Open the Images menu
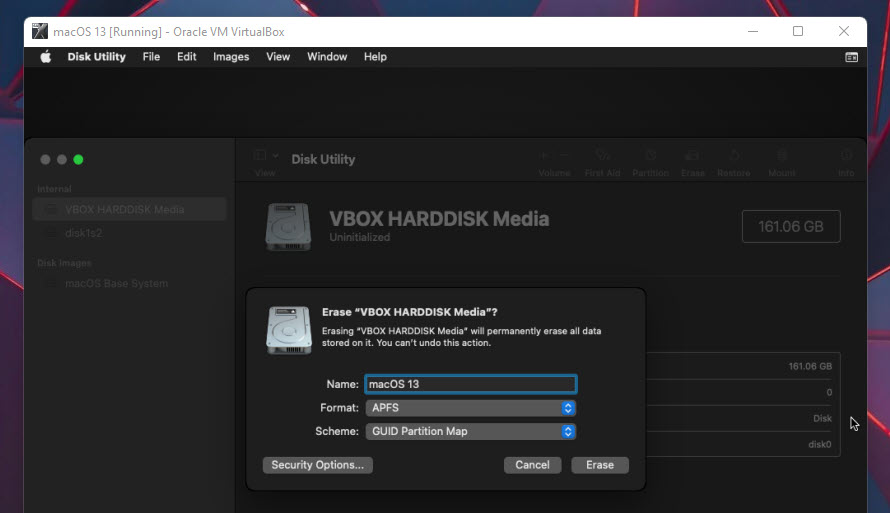The image size is (890, 513). (231, 57)
